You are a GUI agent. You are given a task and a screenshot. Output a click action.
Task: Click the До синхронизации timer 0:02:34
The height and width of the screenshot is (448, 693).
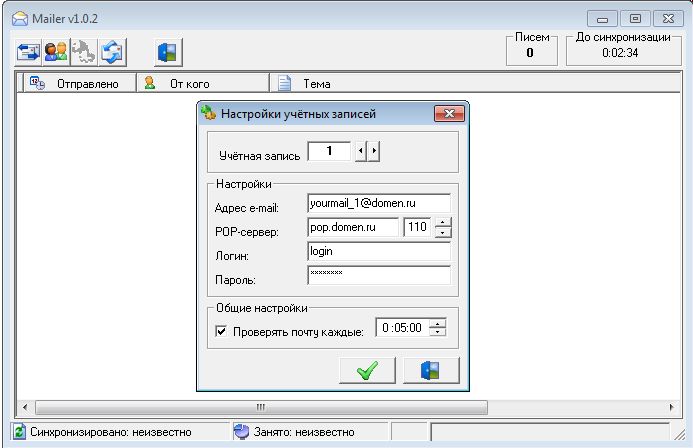pyautogui.click(x=620, y=53)
